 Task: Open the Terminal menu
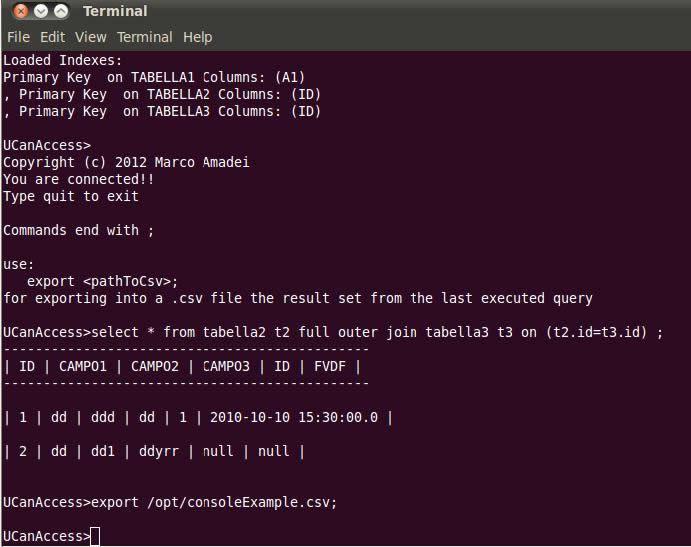click(x=145, y=37)
